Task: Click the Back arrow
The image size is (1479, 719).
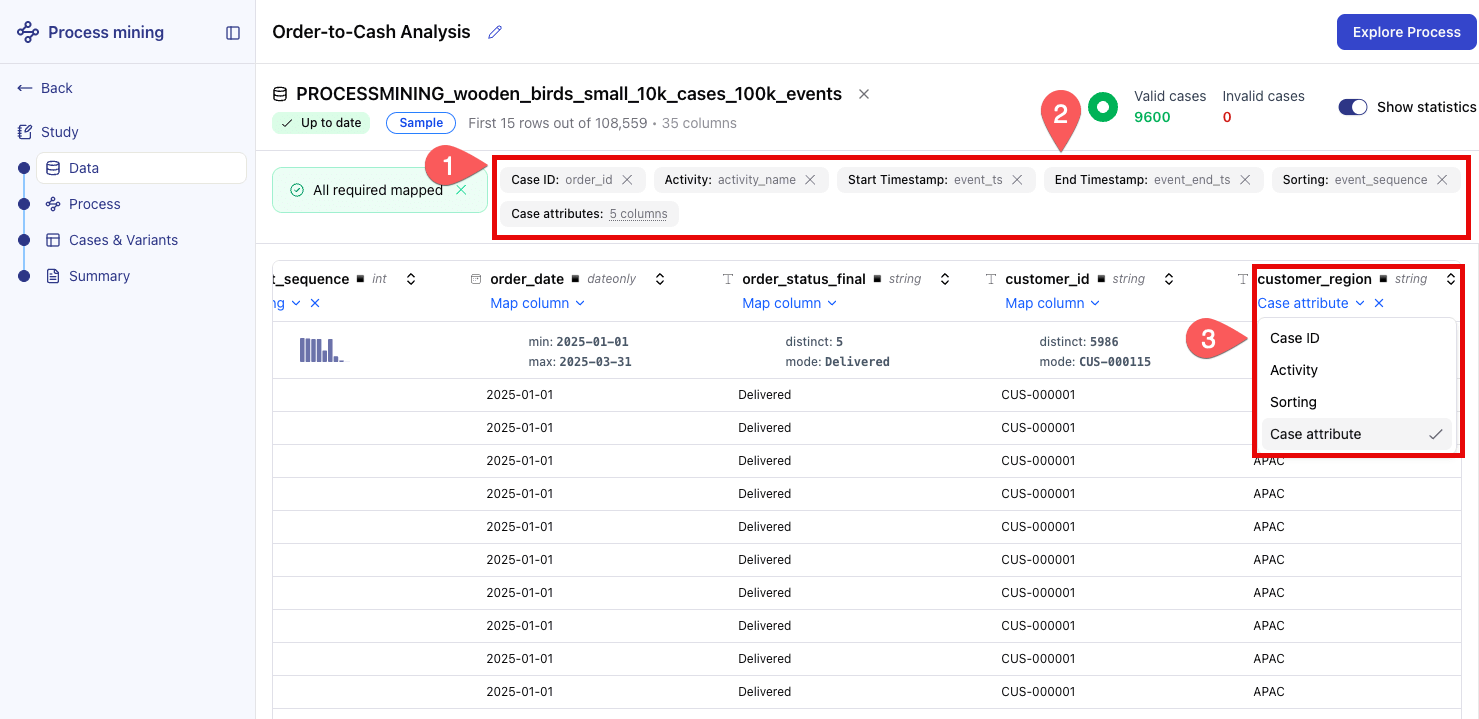Action: coord(25,88)
